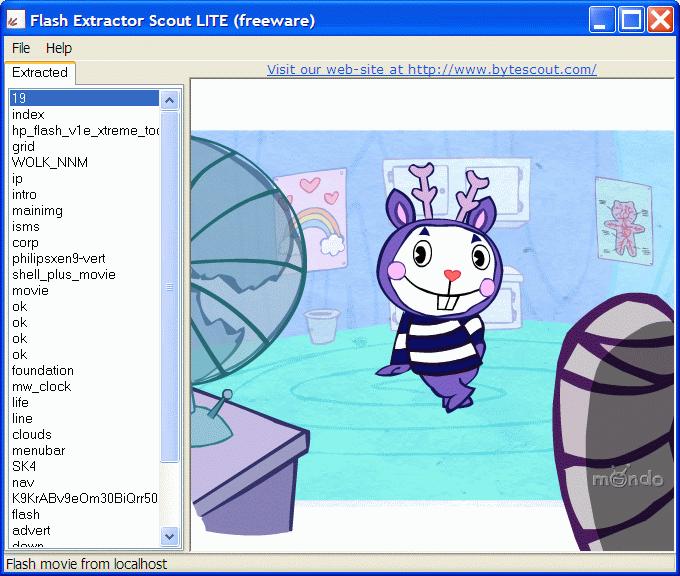Select the 'shell_plus_movie' list entry
Viewport: 680px width, 576px height.
[84, 275]
